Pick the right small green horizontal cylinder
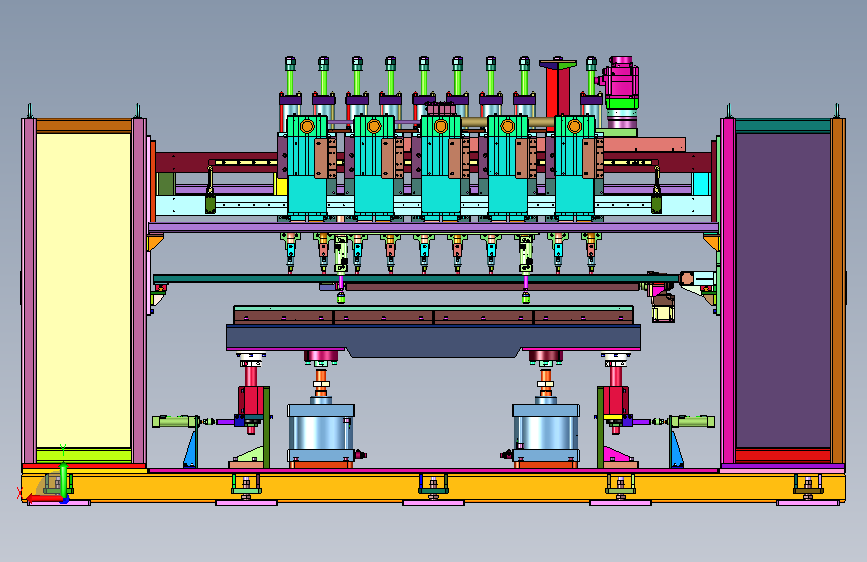867x562 pixels. [691, 422]
